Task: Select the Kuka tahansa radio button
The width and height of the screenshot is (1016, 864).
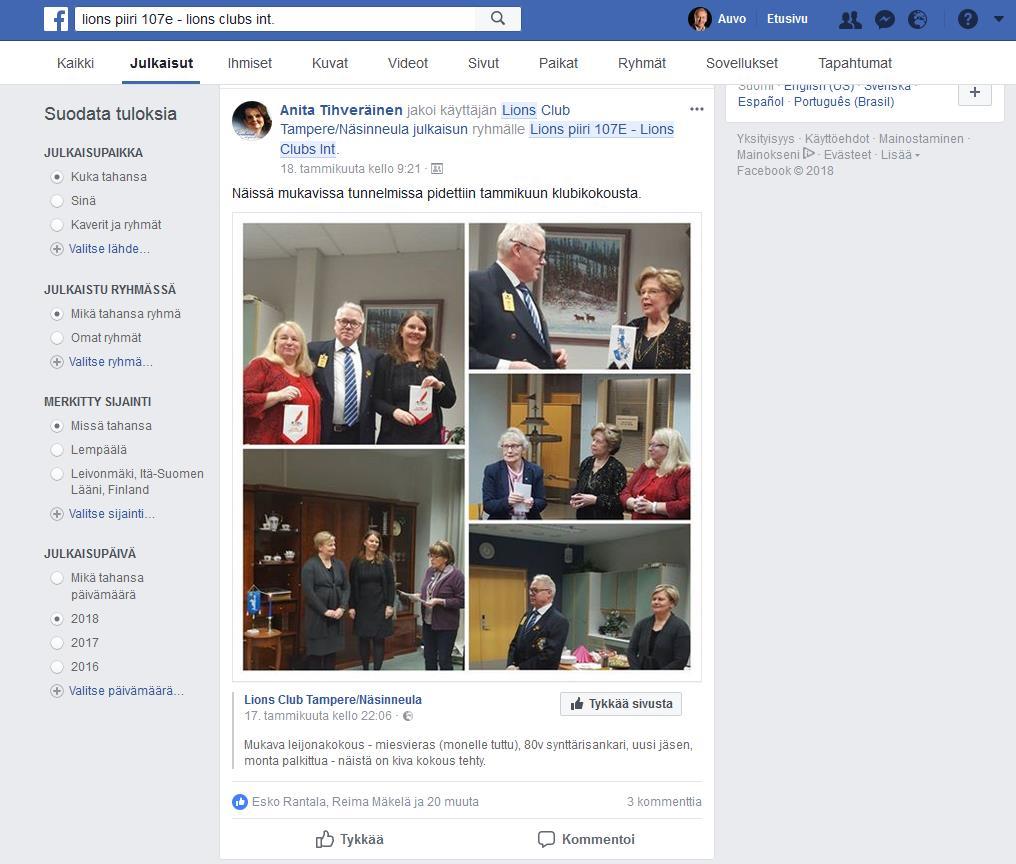Action: (57, 177)
